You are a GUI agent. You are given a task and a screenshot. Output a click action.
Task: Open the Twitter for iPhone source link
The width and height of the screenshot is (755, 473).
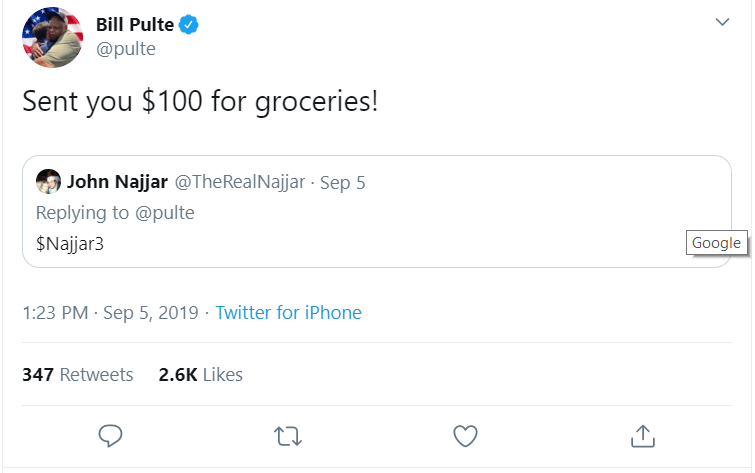288,313
